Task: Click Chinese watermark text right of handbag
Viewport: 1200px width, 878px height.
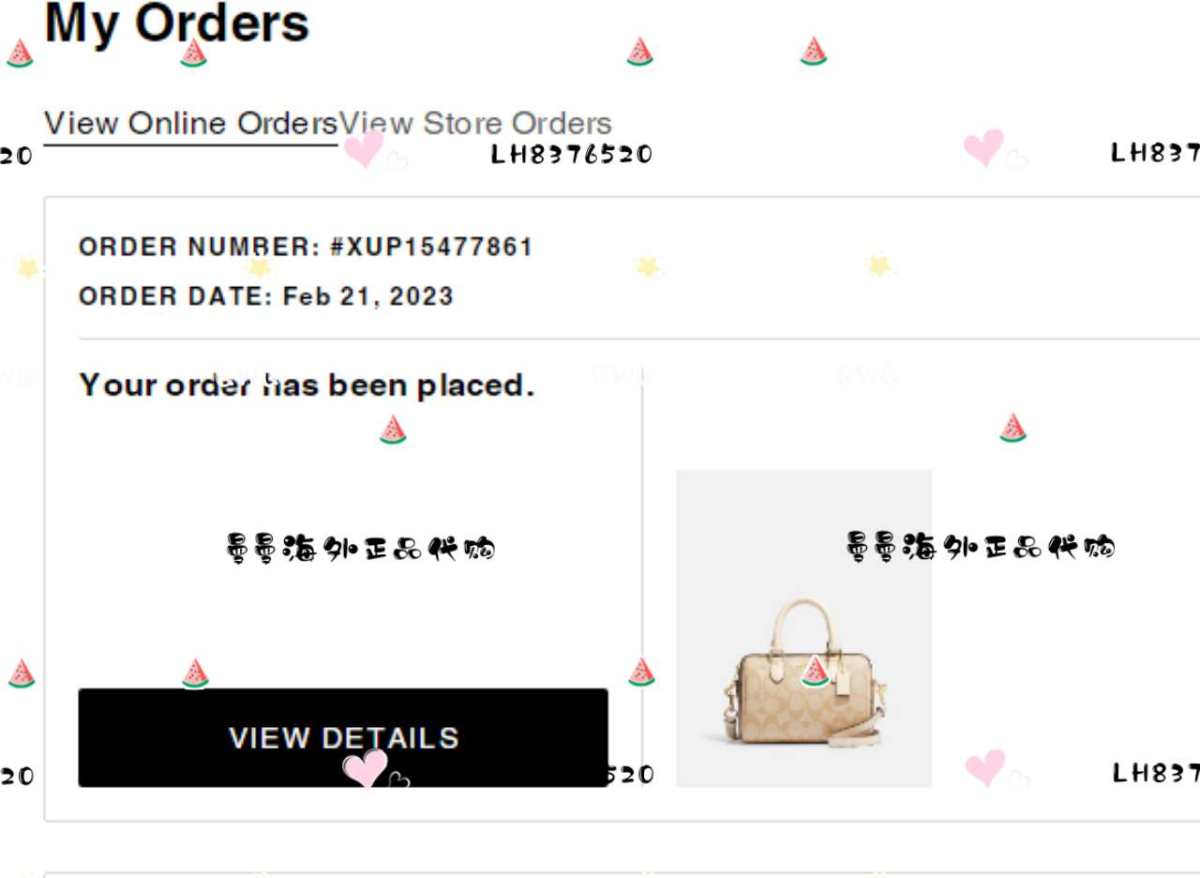Action: pos(980,547)
